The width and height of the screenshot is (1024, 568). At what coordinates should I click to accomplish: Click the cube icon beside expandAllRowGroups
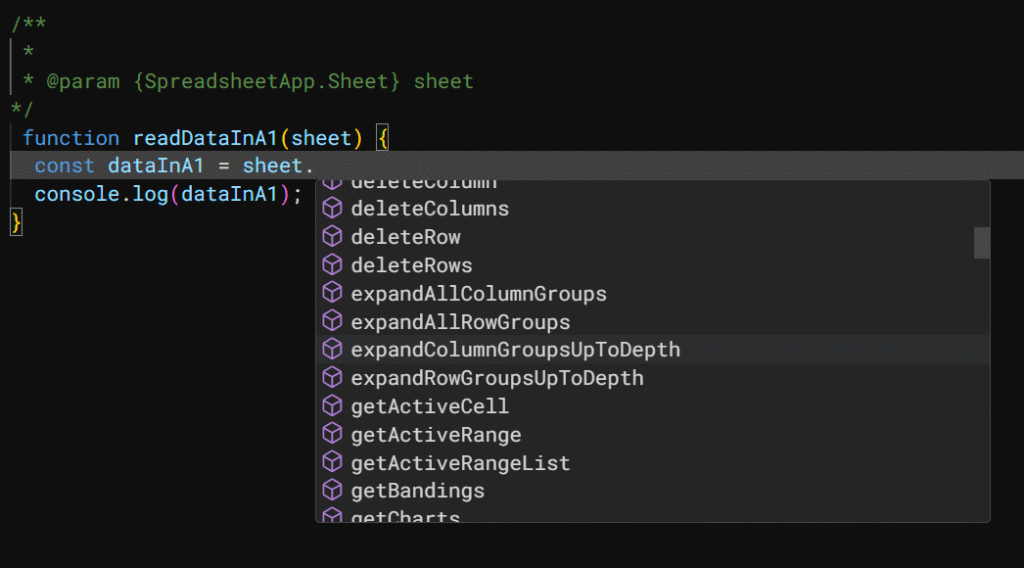tap(333, 322)
